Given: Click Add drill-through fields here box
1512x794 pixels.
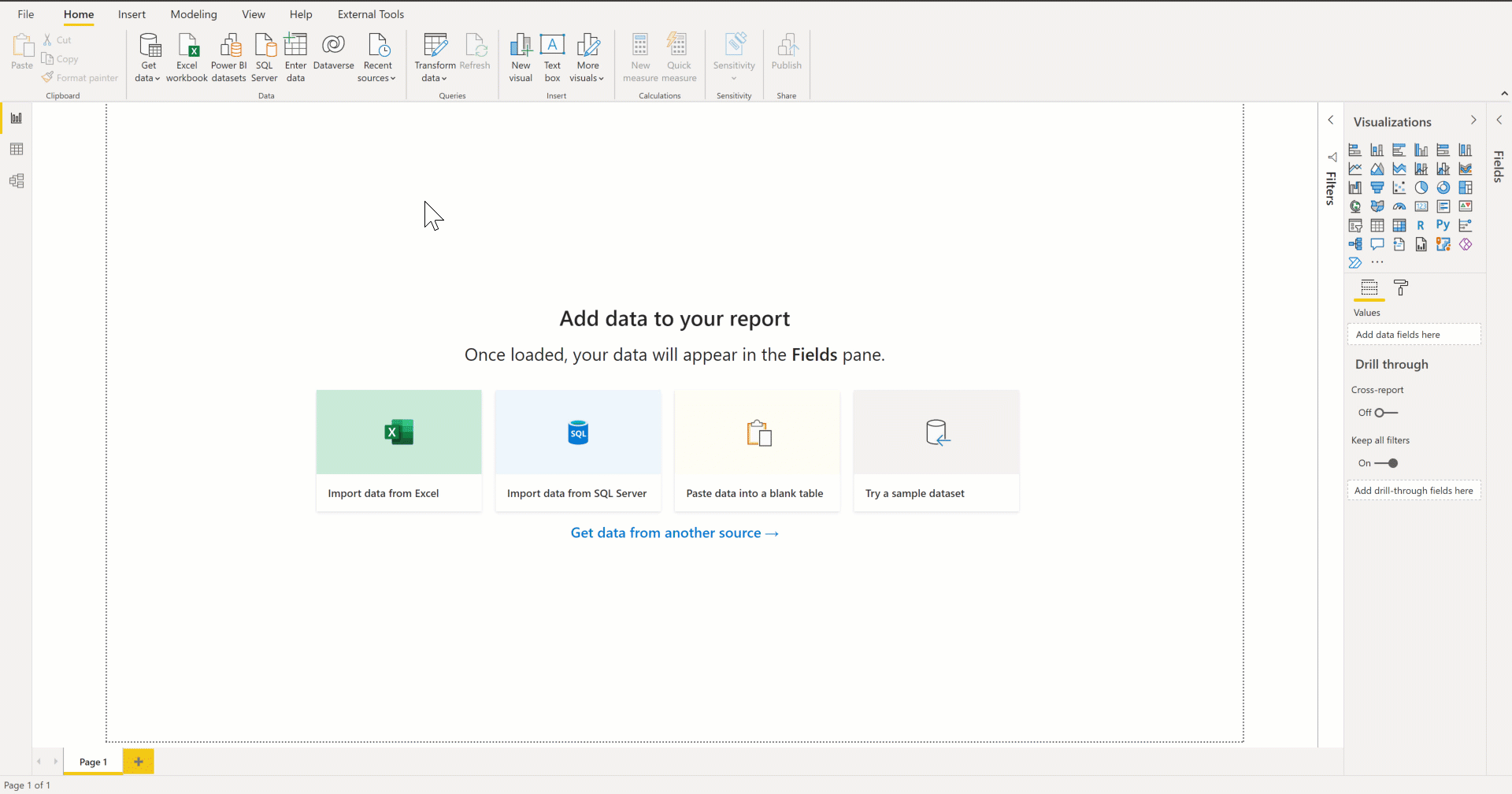Looking at the screenshot, I should [1414, 491].
